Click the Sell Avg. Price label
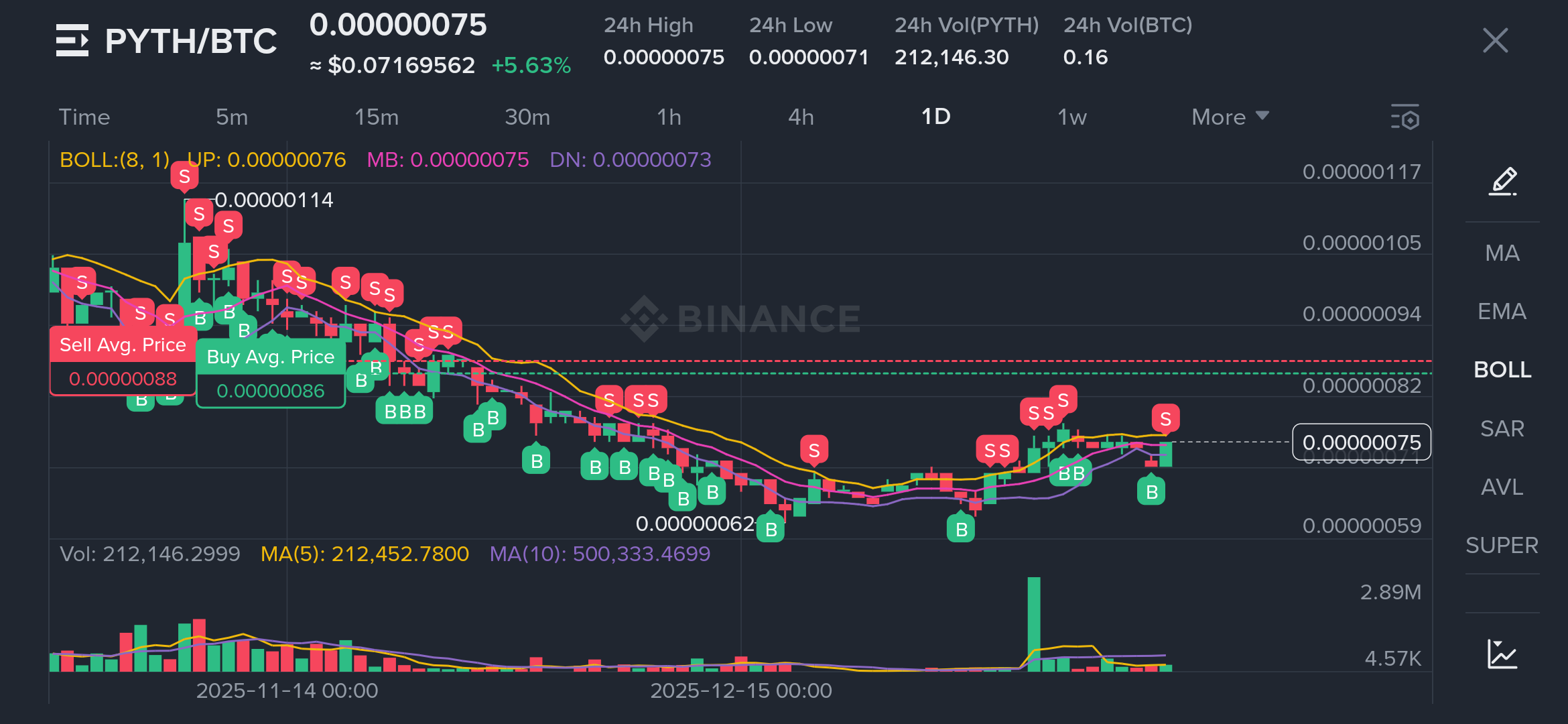 pos(123,345)
